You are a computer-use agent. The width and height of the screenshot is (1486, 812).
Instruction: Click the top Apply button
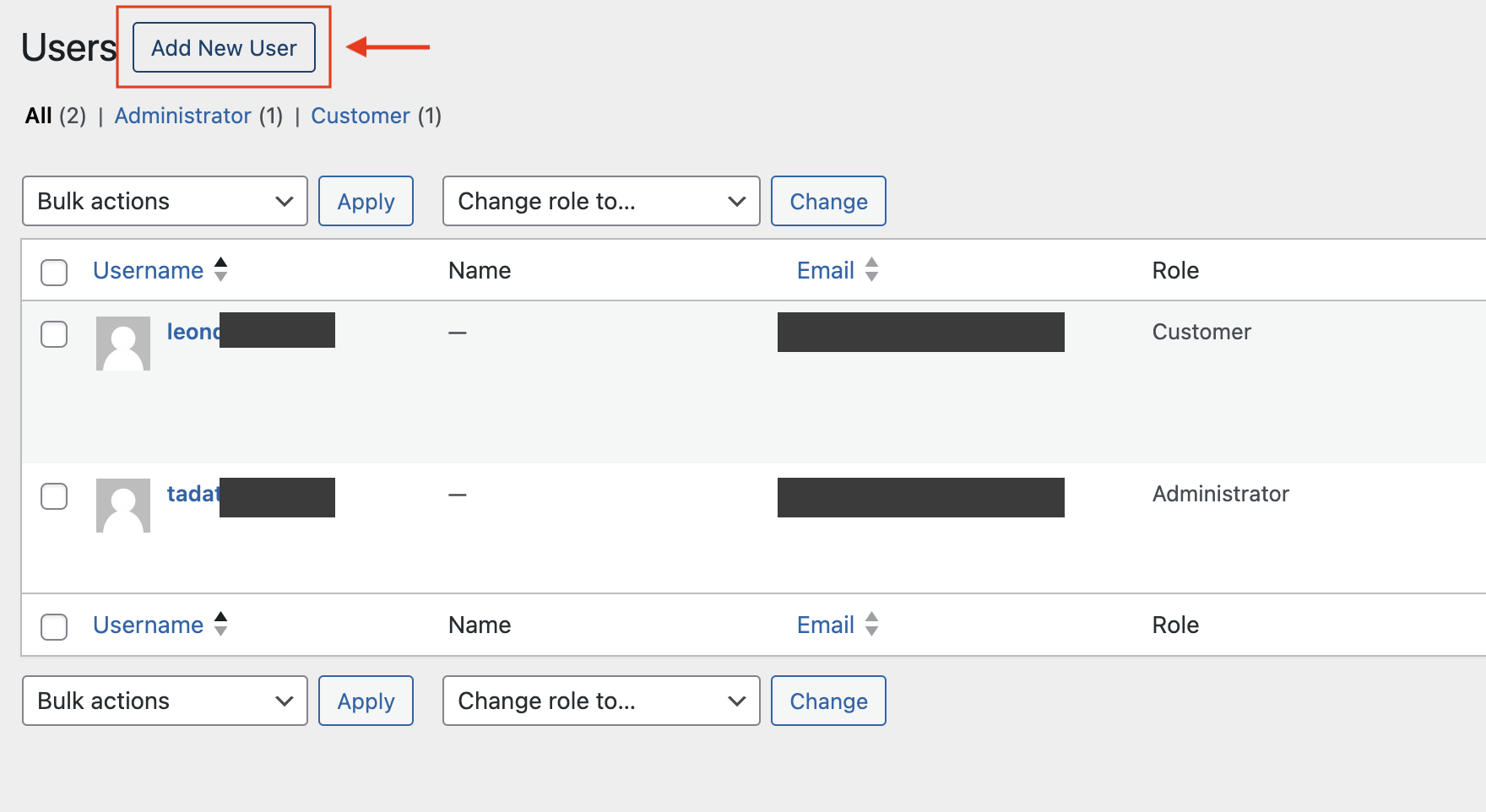[366, 201]
